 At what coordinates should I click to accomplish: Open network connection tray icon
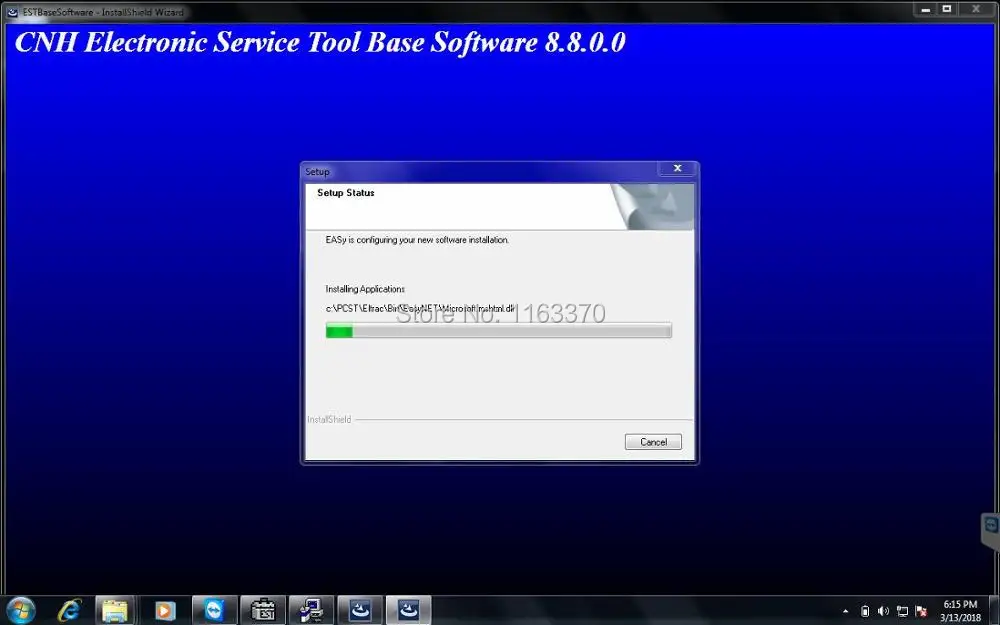[x=902, y=612]
